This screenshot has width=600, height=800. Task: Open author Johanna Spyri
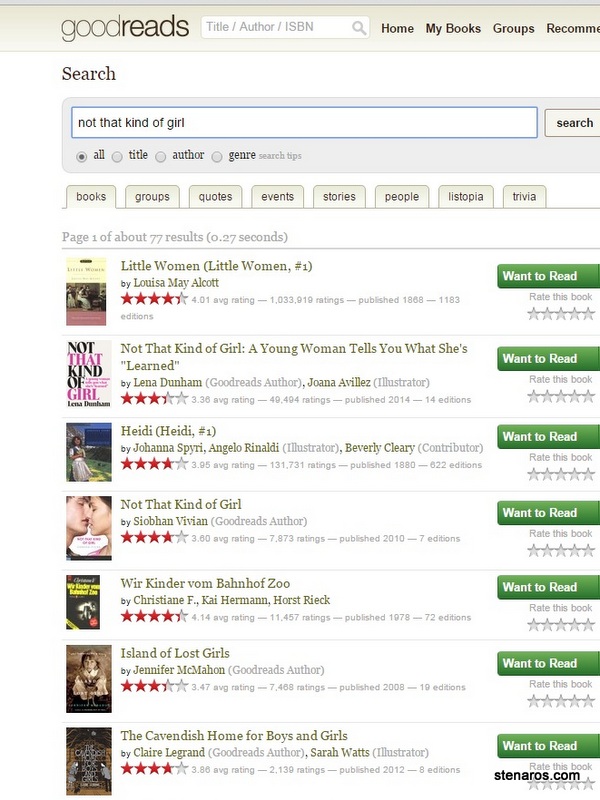(169, 448)
